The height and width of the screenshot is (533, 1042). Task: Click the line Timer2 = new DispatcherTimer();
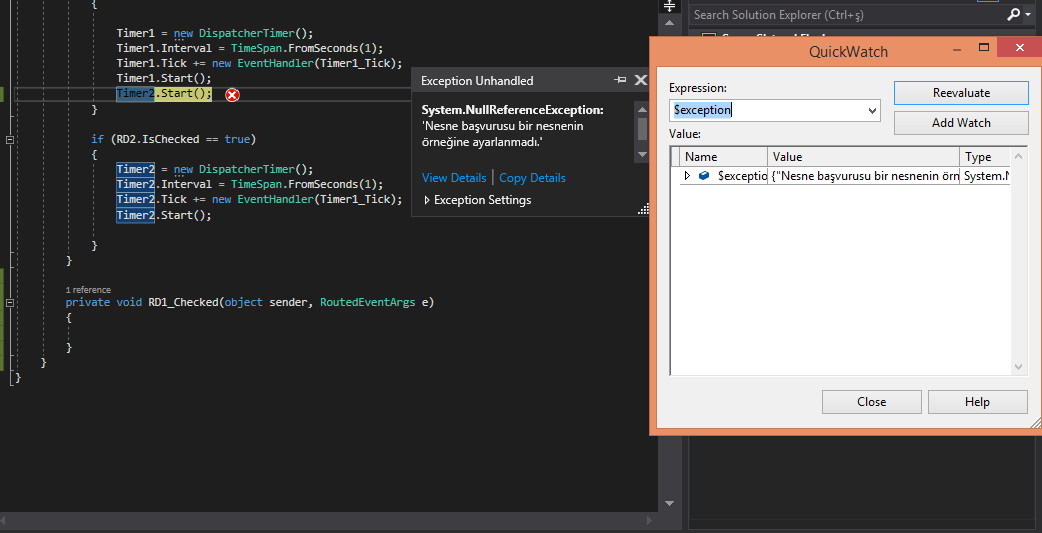click(215, 169)
